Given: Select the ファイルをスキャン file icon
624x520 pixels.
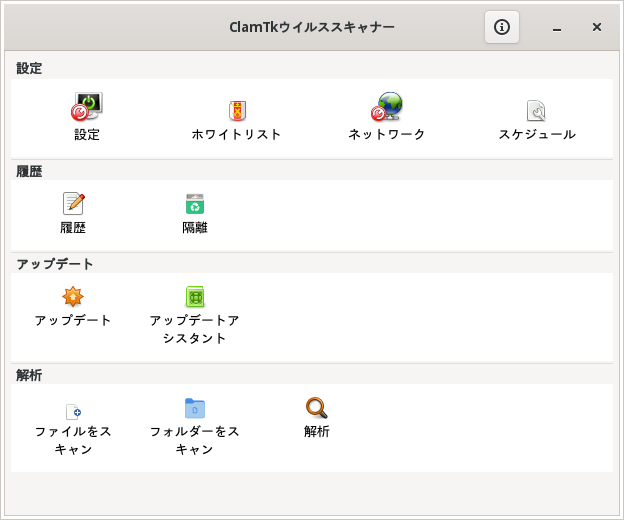Looking at the screenshot, I should tap(73, 409).
